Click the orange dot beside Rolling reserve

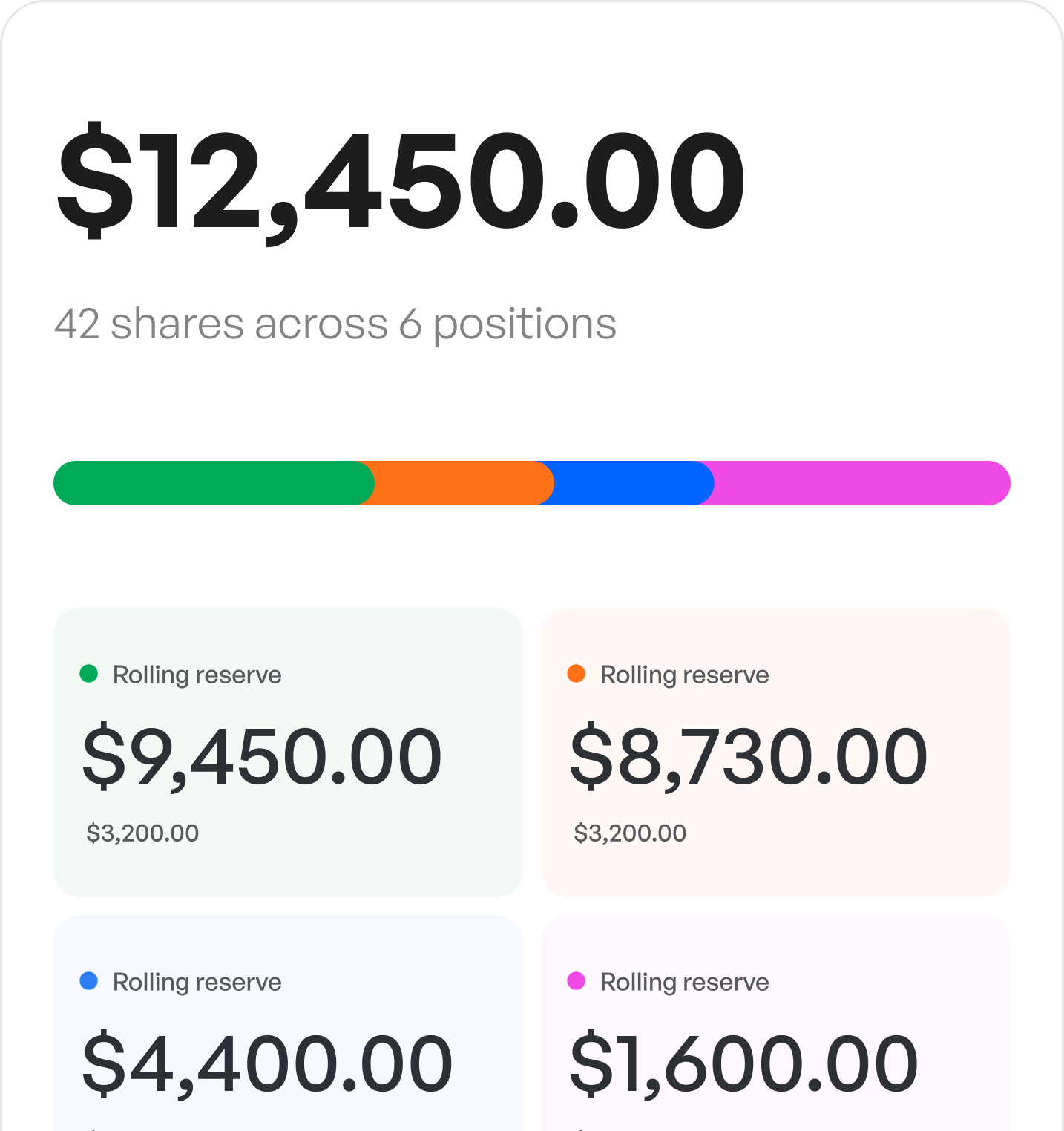pyautogui.click(x=576, y=674)
